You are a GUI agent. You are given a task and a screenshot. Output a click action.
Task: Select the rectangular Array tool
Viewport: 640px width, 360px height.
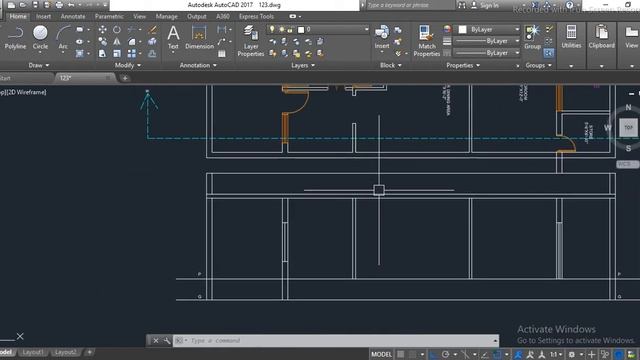pyautogui.click(x=131, y=53)
